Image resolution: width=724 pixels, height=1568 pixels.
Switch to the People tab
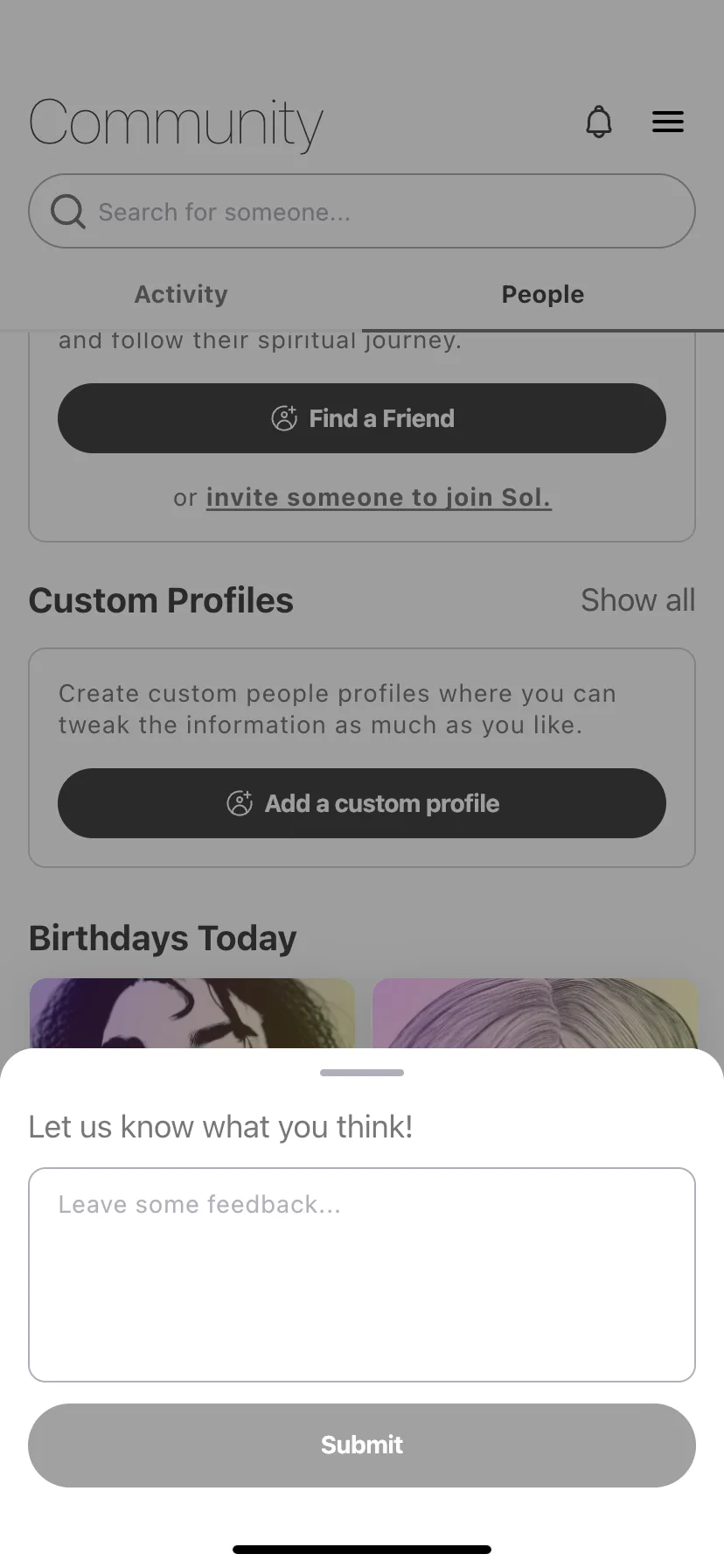[x=543, y=294]
